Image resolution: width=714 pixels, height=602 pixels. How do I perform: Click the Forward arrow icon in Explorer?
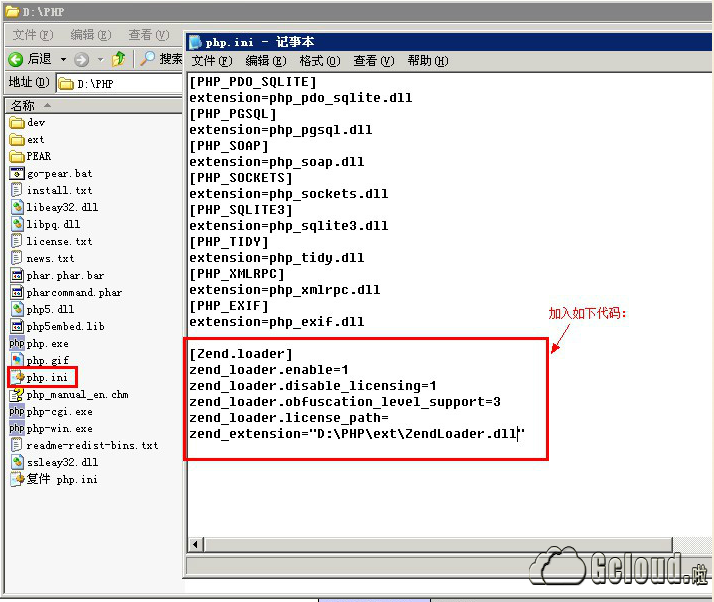point(82,59)
